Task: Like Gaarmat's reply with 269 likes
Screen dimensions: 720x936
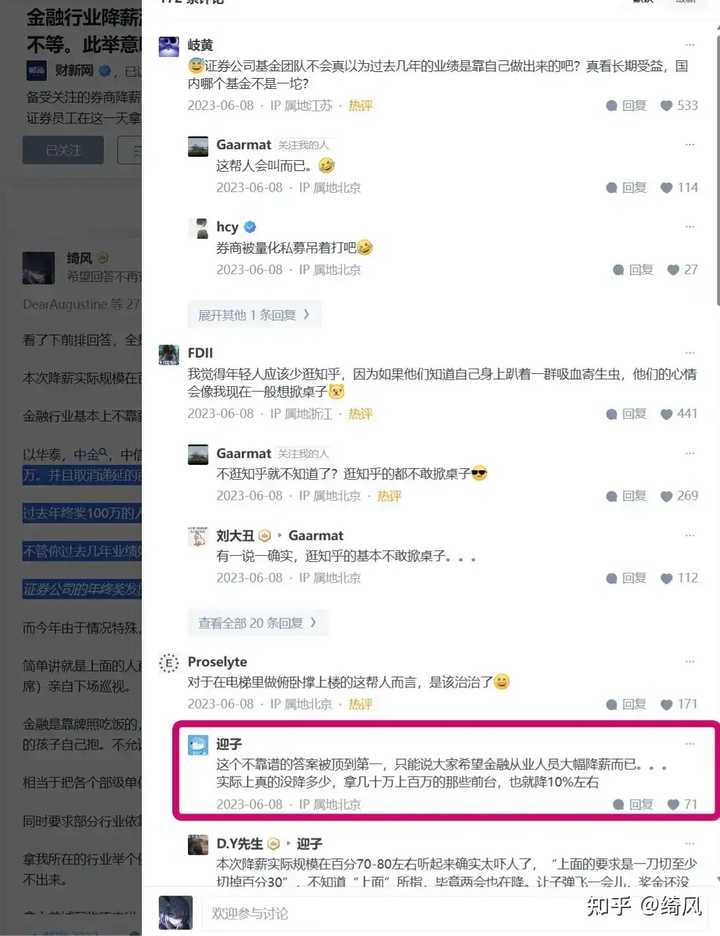Action: coord(679,496)
